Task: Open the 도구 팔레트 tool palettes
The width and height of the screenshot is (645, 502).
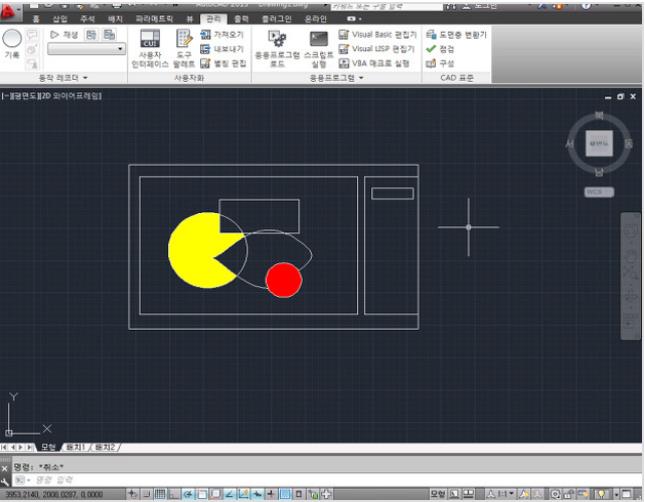Action: tap(184, 49)
